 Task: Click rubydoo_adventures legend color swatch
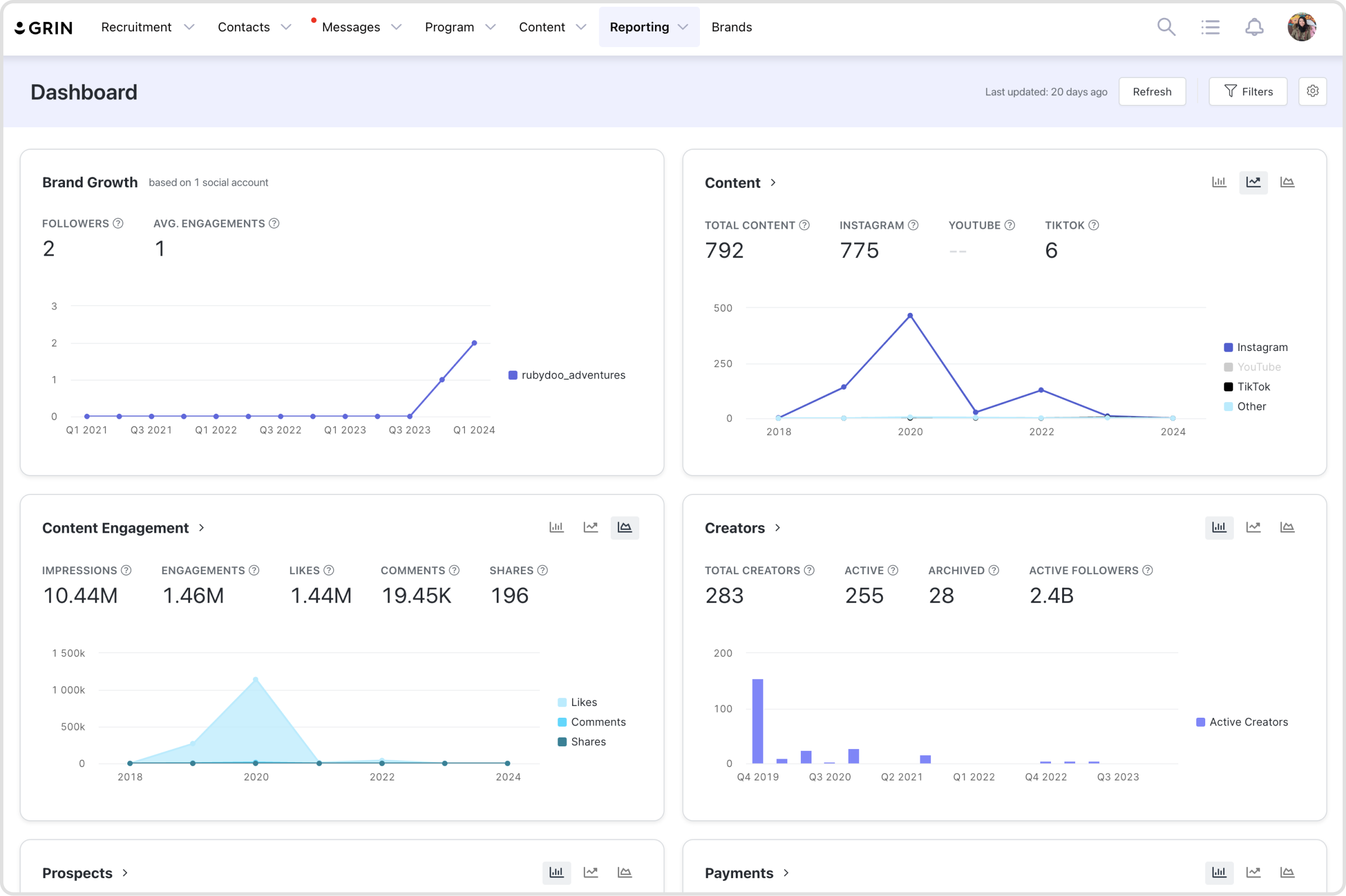pyautogui.click(x=513, y=376)
